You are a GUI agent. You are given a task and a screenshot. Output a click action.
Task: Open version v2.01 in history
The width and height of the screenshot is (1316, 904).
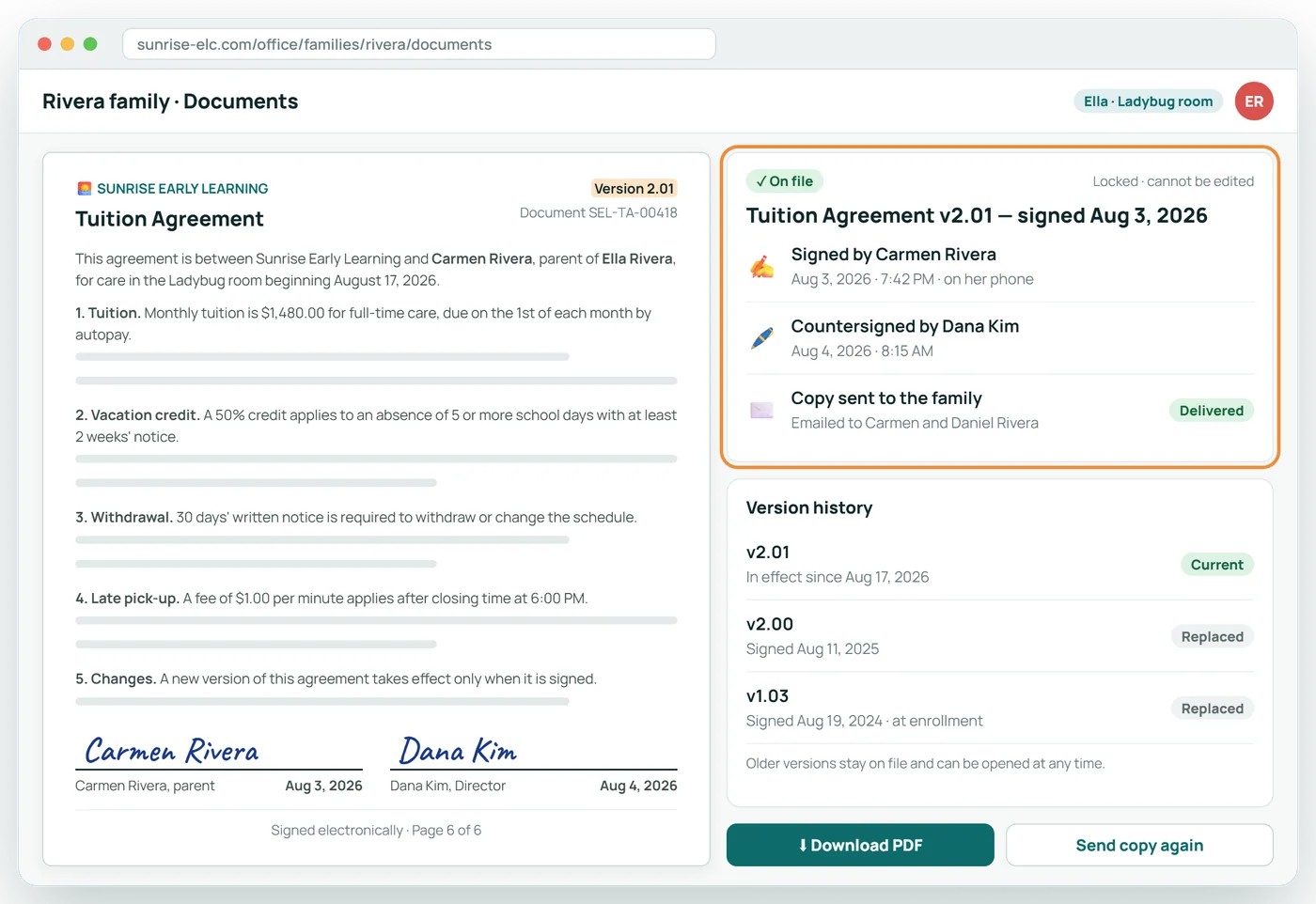[1000, 564]
